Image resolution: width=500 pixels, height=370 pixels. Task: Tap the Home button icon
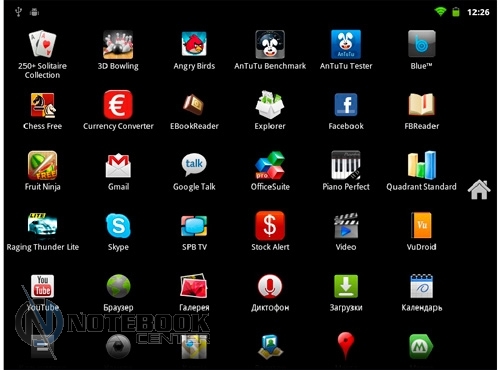coord(479,189)
